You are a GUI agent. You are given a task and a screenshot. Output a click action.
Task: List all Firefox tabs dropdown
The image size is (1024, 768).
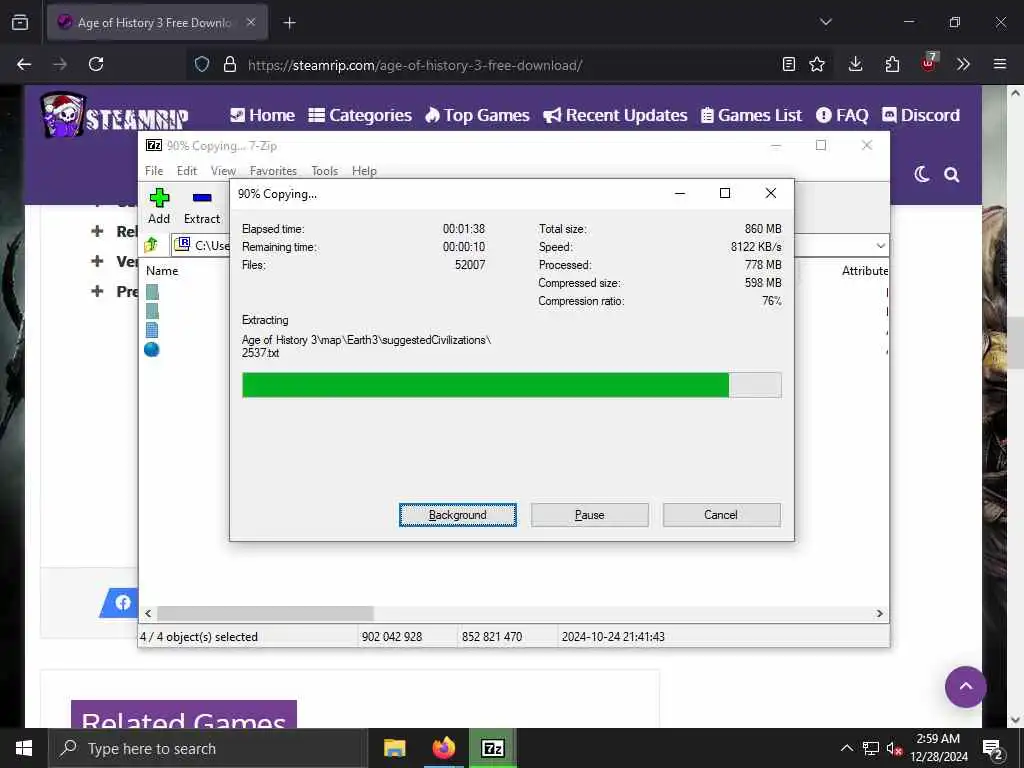825,22
